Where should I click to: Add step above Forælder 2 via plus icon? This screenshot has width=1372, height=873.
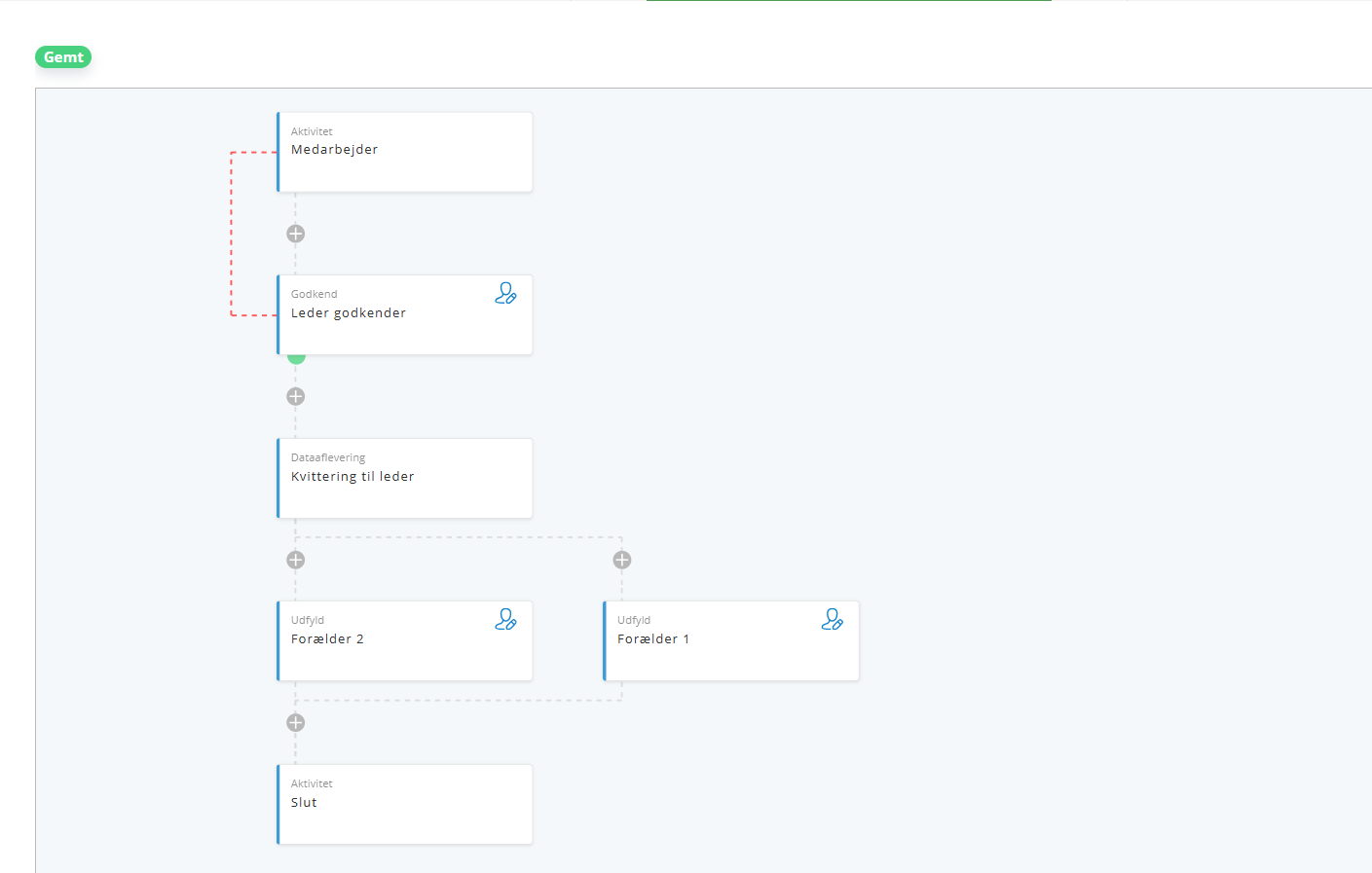click(x=296, y=560)
